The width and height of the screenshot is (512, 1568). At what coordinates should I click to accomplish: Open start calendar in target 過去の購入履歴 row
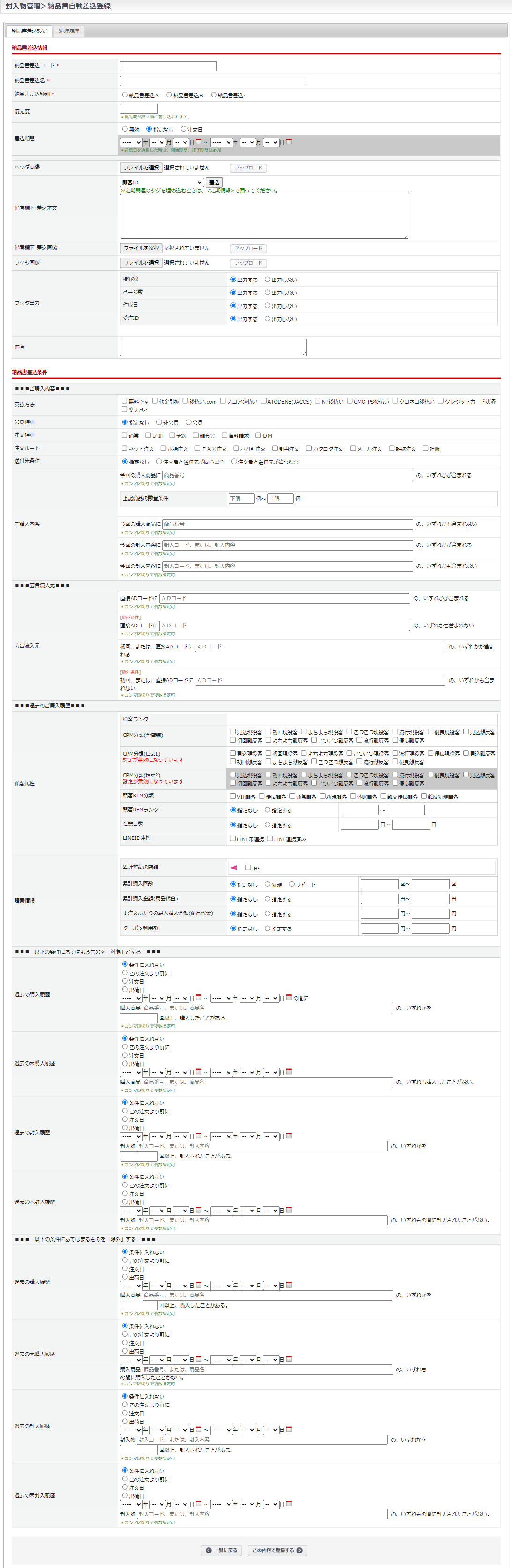[x=199, y=998]
